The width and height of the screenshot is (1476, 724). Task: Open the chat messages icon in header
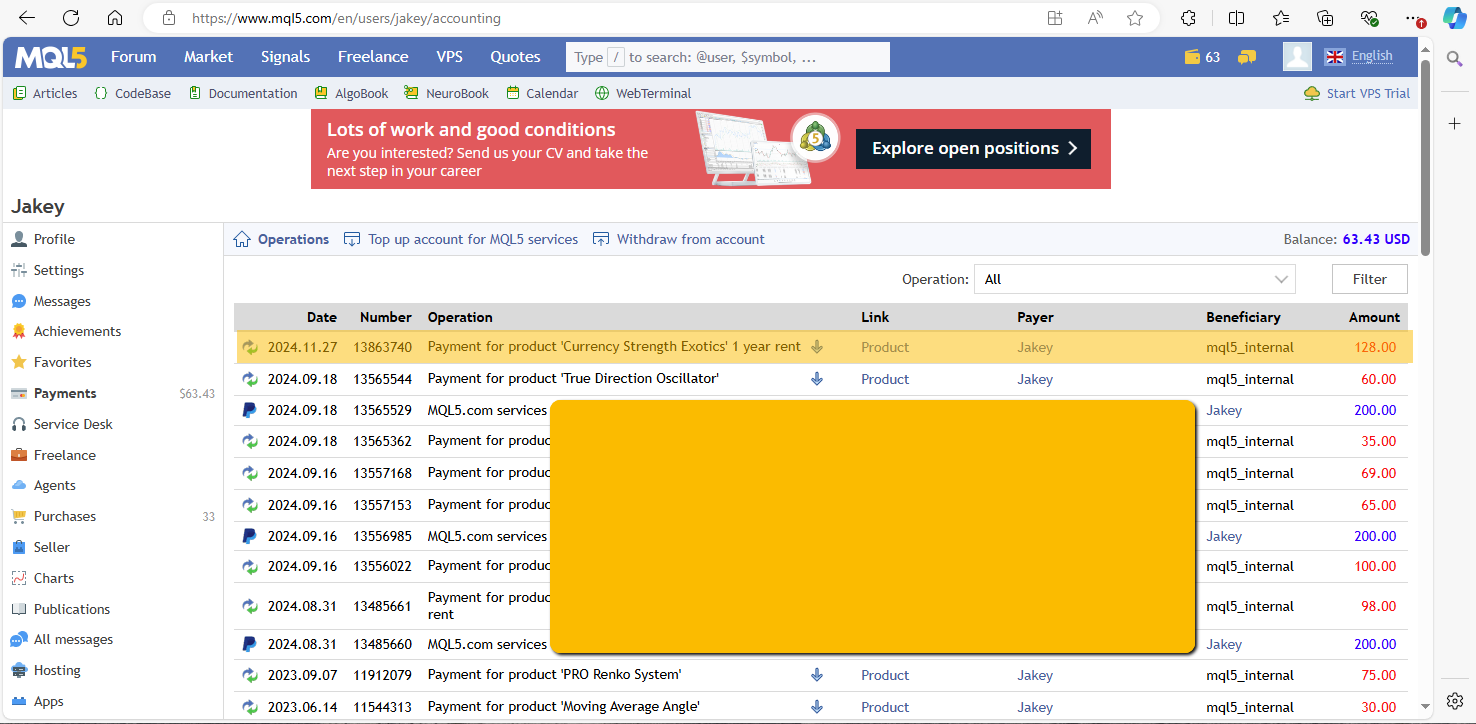point(1247,57)
